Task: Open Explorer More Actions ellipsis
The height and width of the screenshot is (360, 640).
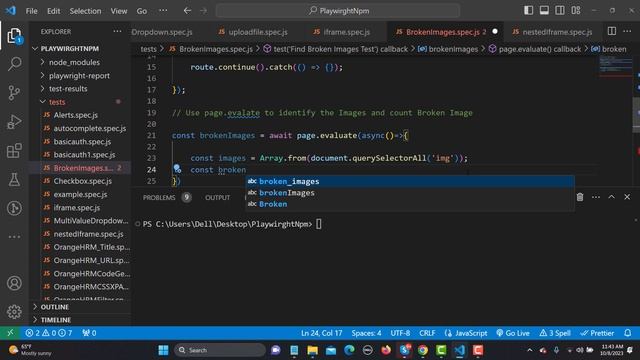Action: [x=117, y=31]
